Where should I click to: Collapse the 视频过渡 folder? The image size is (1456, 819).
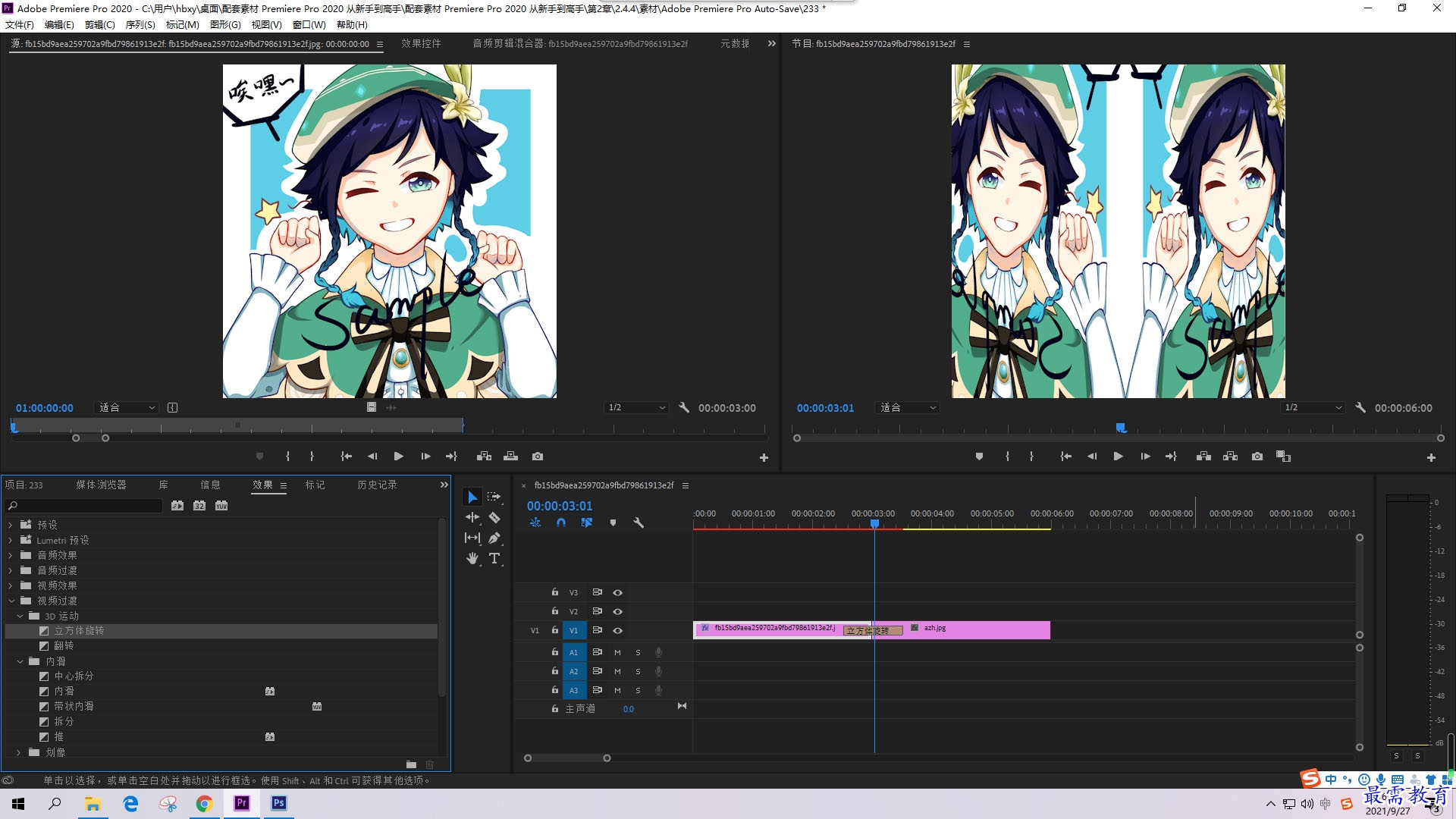(11, 601)
